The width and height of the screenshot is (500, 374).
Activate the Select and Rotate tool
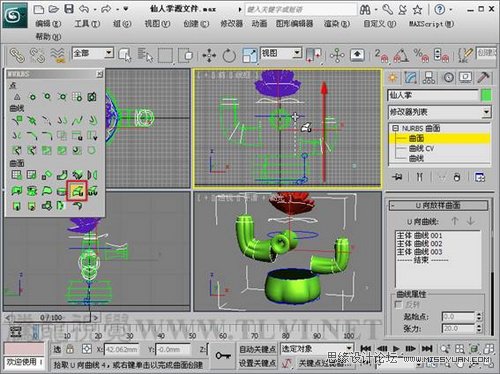point(229,55)
